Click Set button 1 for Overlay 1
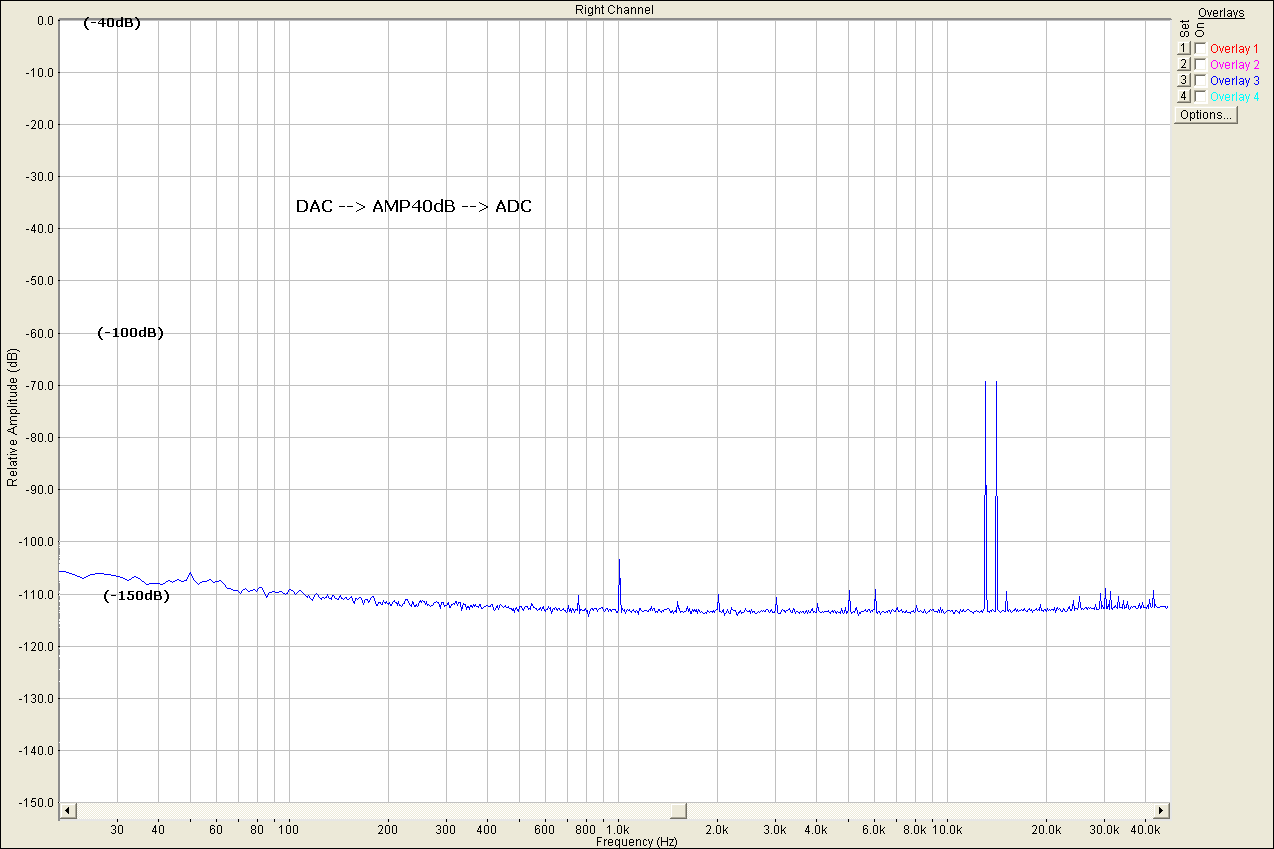Image resolution: width=1274 pixels, height=849 pixels. point(1183,48)
